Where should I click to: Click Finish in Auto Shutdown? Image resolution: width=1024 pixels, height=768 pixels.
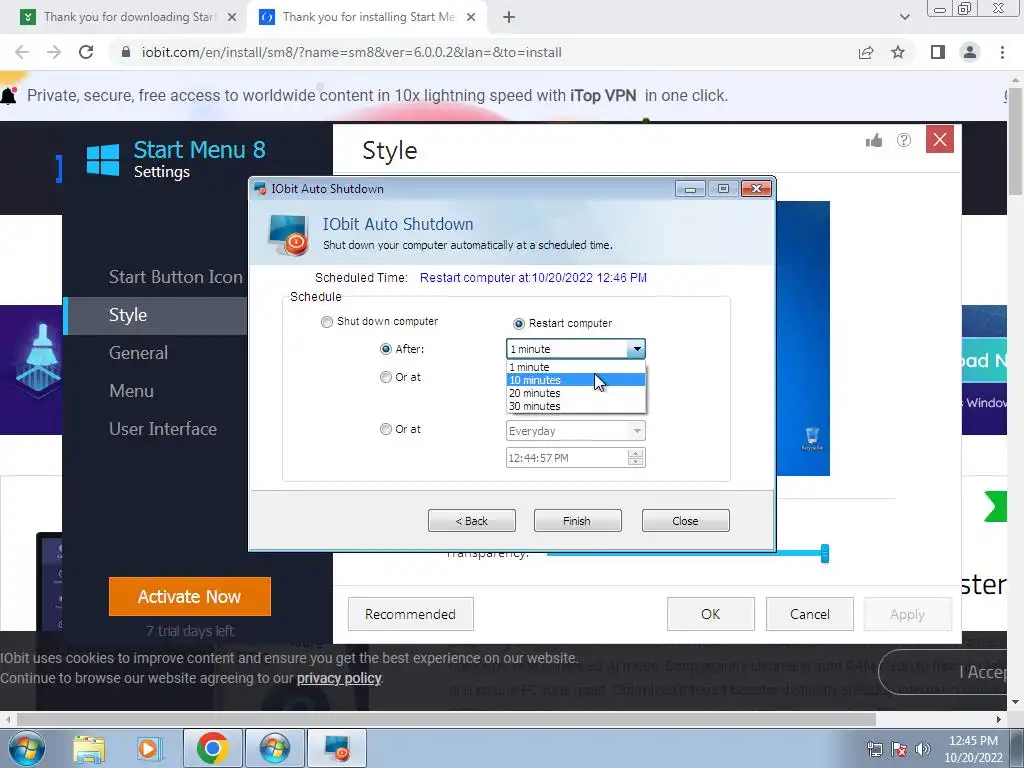pos(577,521)
